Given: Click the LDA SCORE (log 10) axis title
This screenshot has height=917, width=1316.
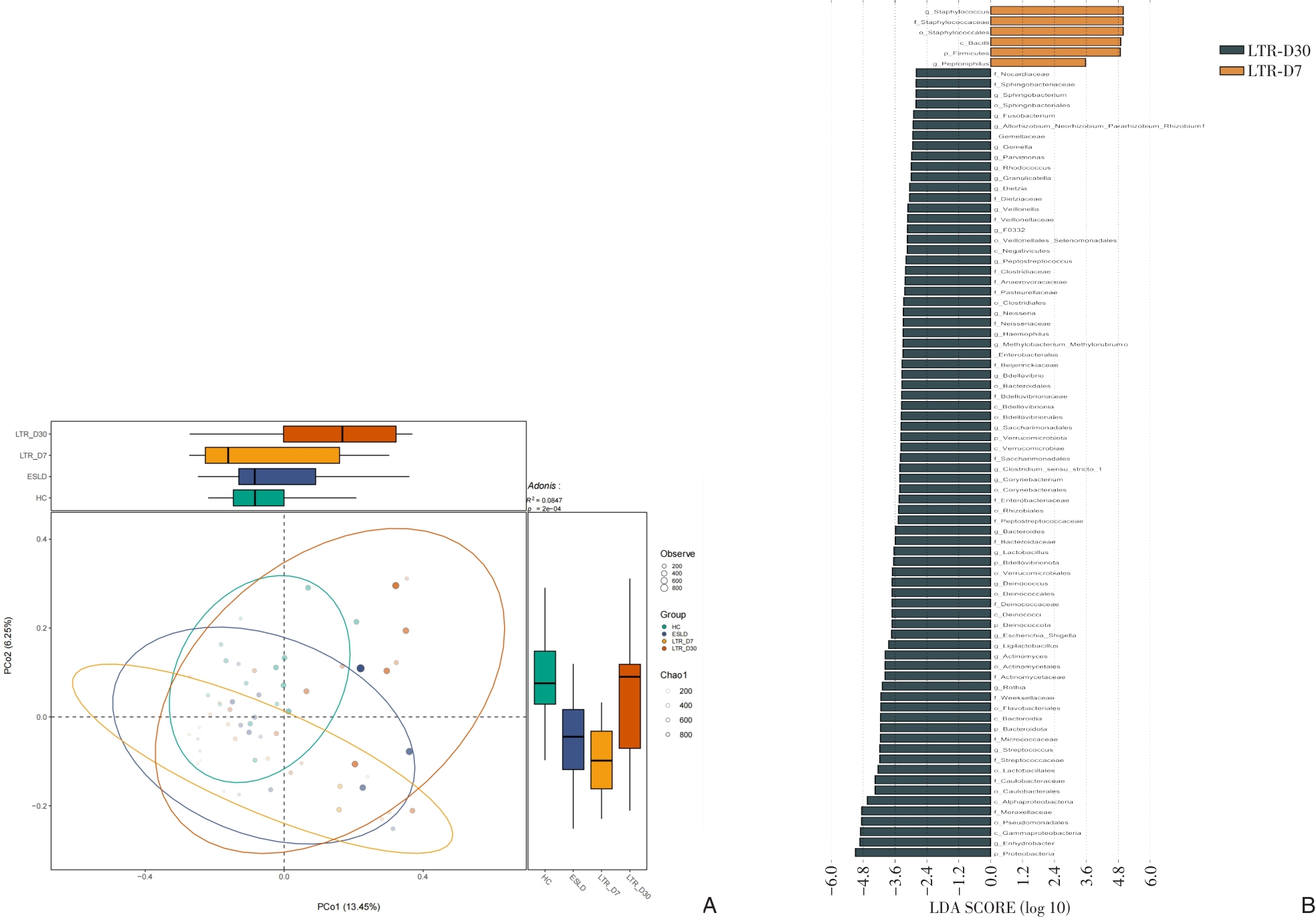Looking at the screenshot, I should pos(999,907).
